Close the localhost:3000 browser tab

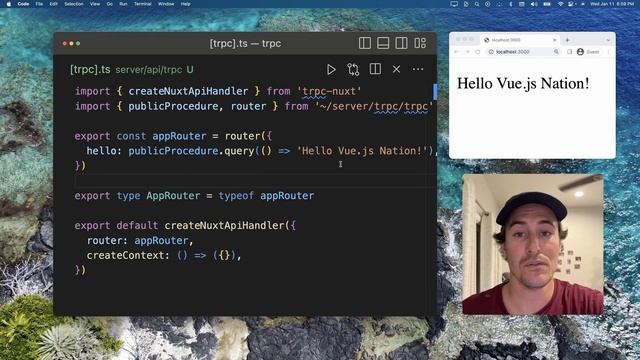554,40
